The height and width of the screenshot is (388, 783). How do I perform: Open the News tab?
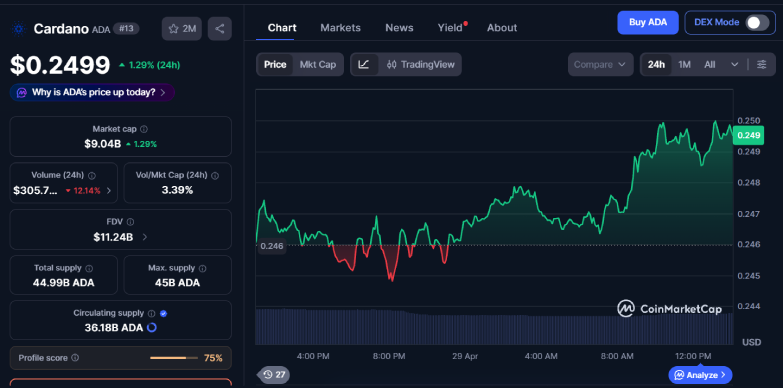click(399, 27)
